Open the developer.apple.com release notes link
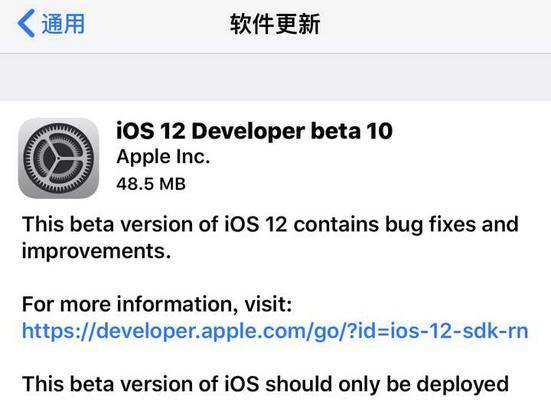The height and width of the screenshot is (400, 551). (x=275, y=331)
